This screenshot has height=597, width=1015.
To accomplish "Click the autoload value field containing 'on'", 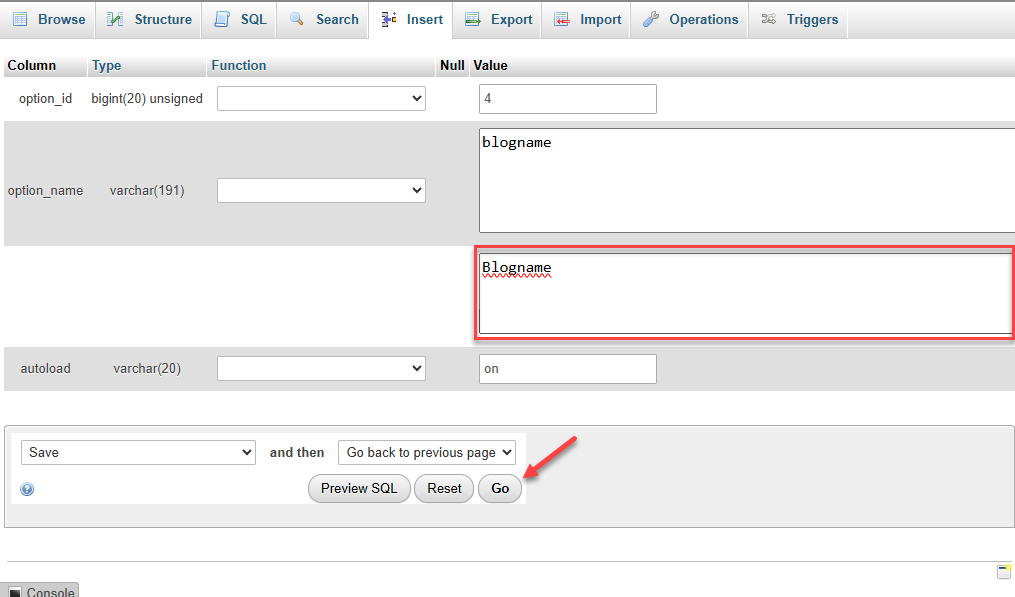I will point(567,369).
